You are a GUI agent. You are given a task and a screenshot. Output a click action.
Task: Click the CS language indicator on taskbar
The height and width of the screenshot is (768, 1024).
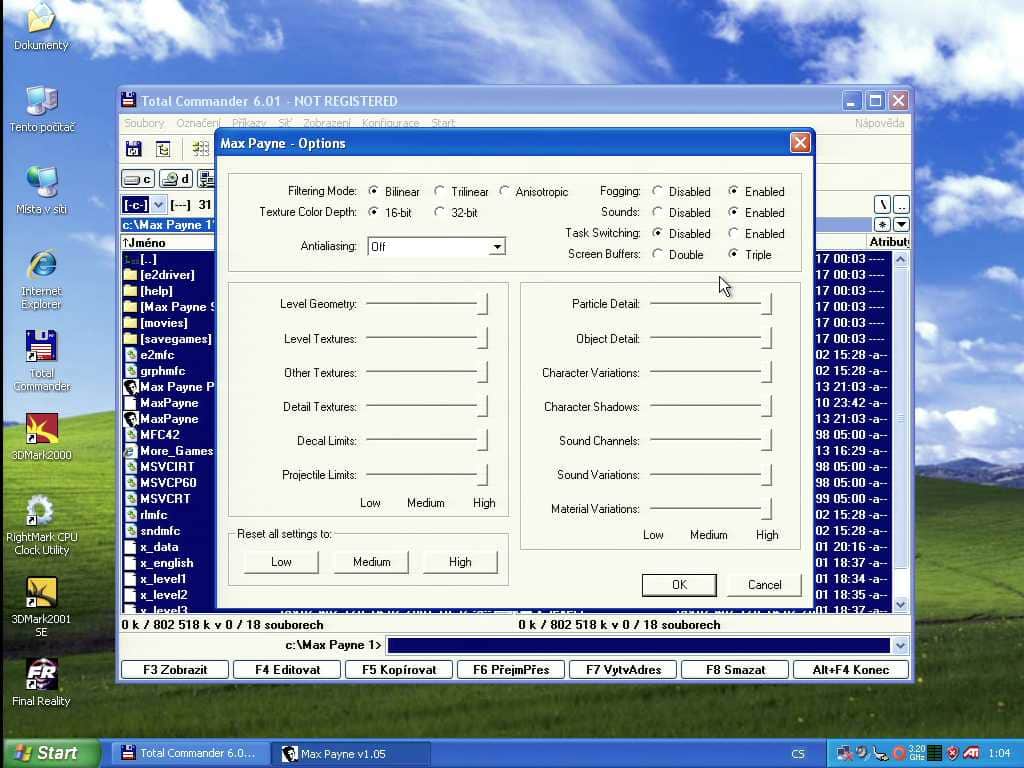(797, 754)
